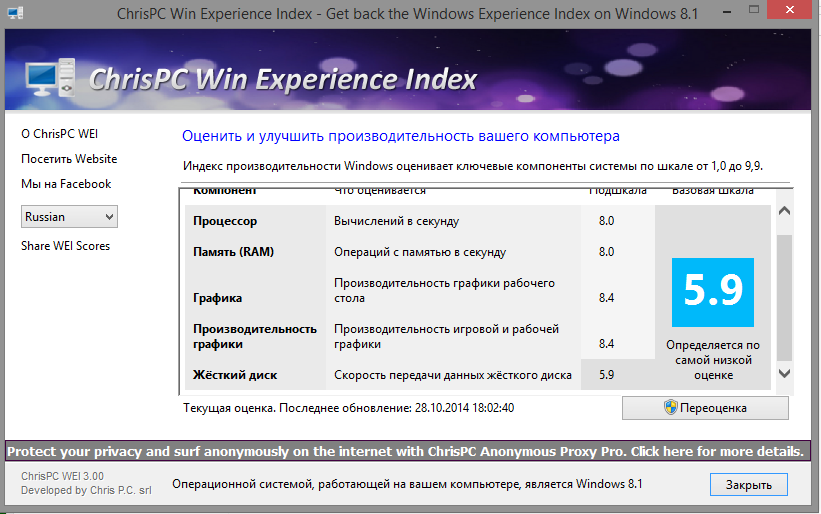Click Скорость передачи данных жёсткого диска text
The width and height of the screenshot is (821, 514).
[453, 375]
